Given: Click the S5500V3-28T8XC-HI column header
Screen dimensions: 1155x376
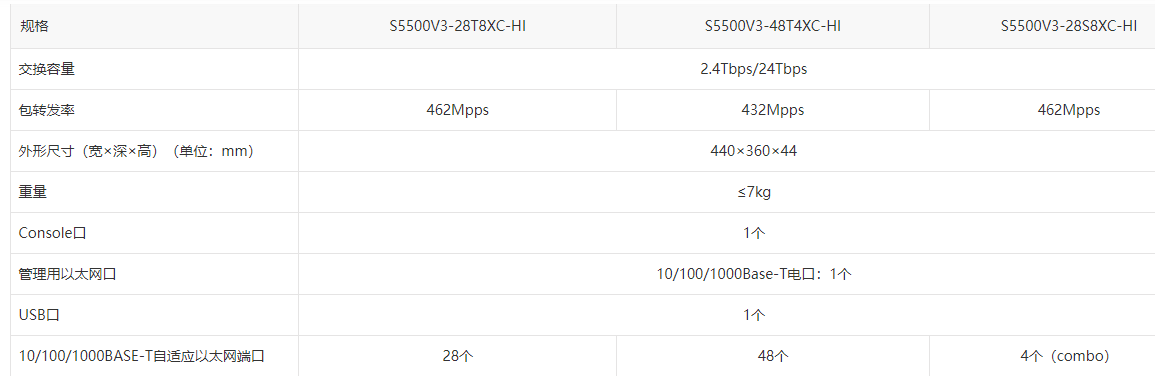Looking at the screenshot, I should (x=457, y=27).
